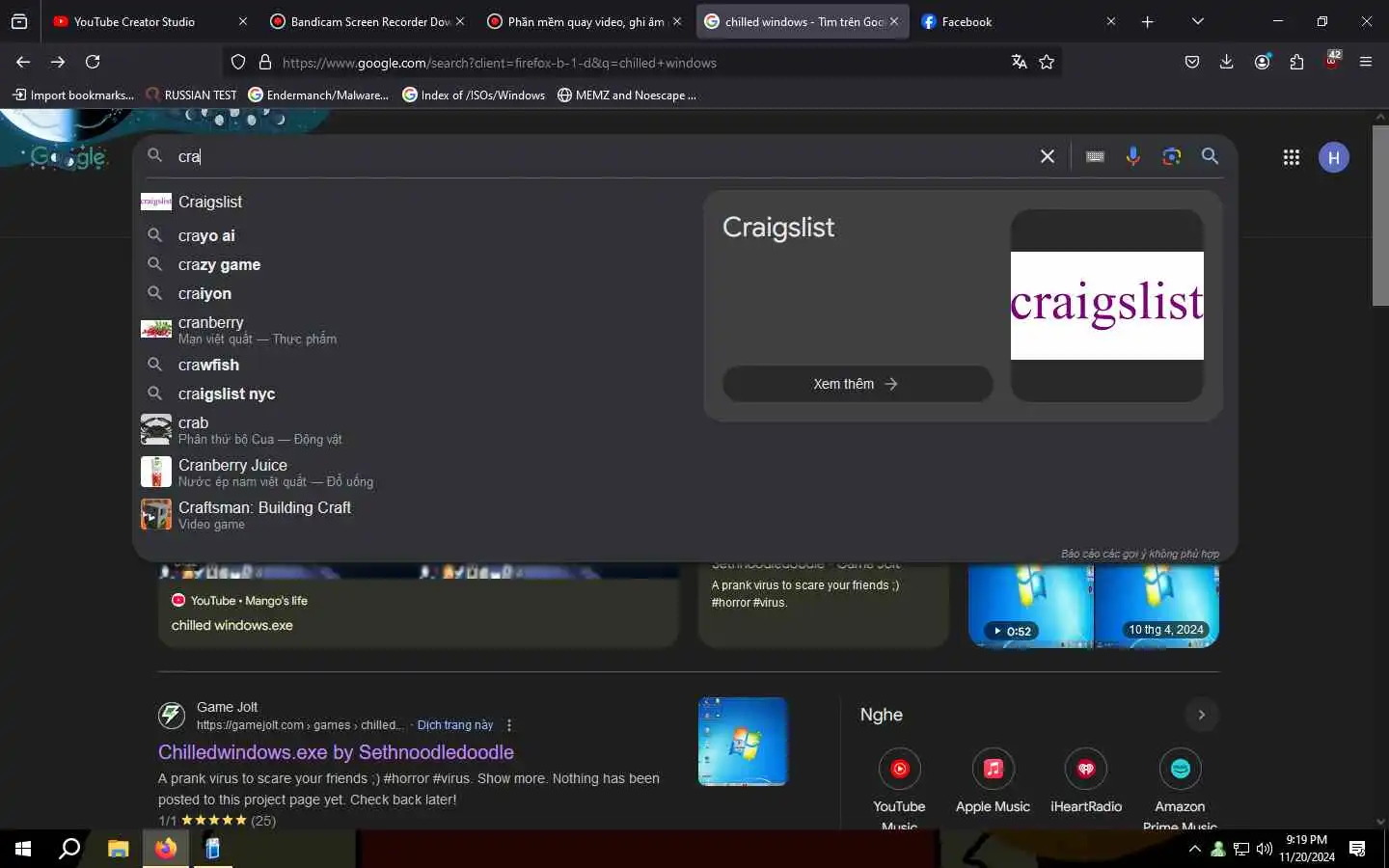This screenshot has height=868, width=1389.
Task: Select Craftsman: Building Craft suggestion
Action: [x=415, y=515]
